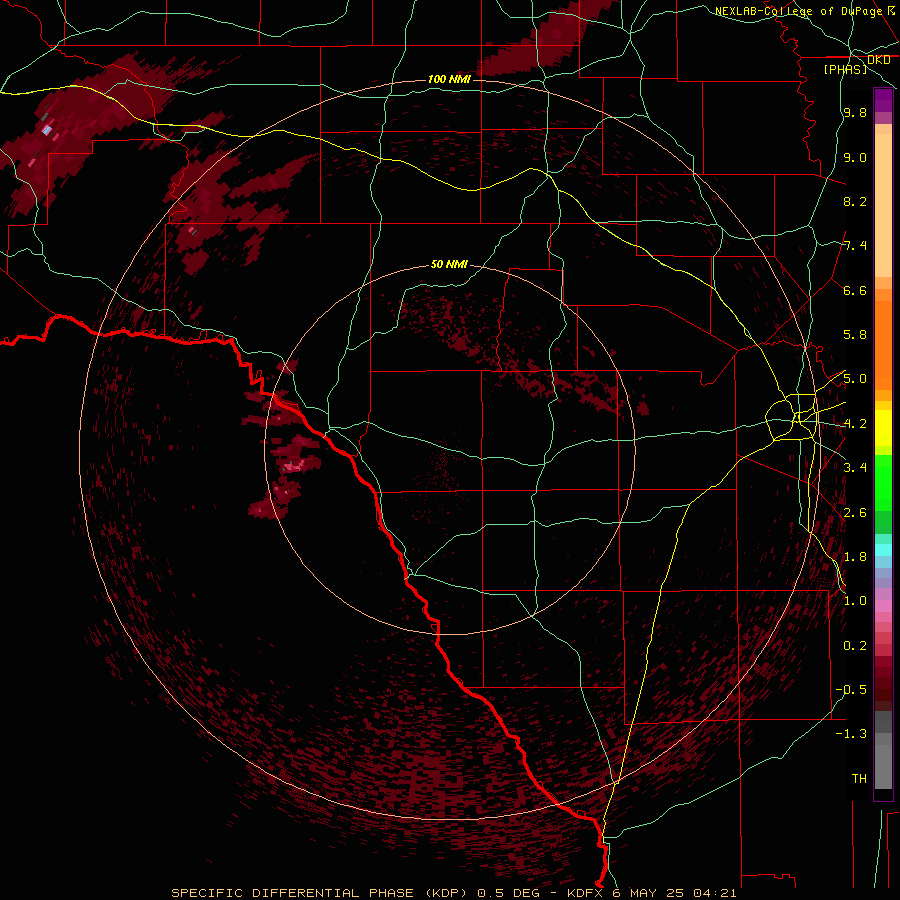Click the 5.0 scale label
This screenshot has width=900, height=900.
(855, 379)
